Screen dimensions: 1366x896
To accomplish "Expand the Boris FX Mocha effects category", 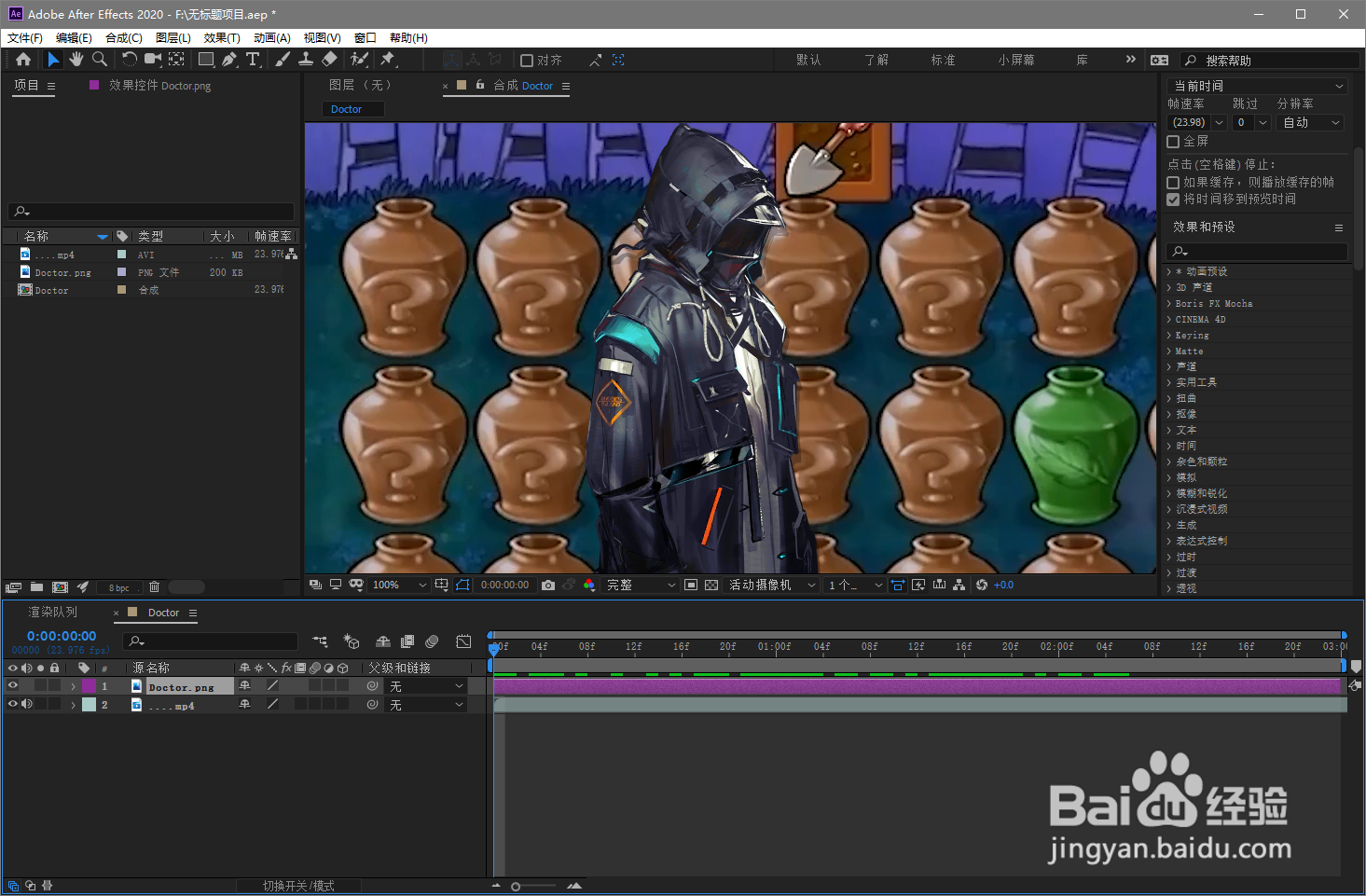I will (x=1169, y=304).
